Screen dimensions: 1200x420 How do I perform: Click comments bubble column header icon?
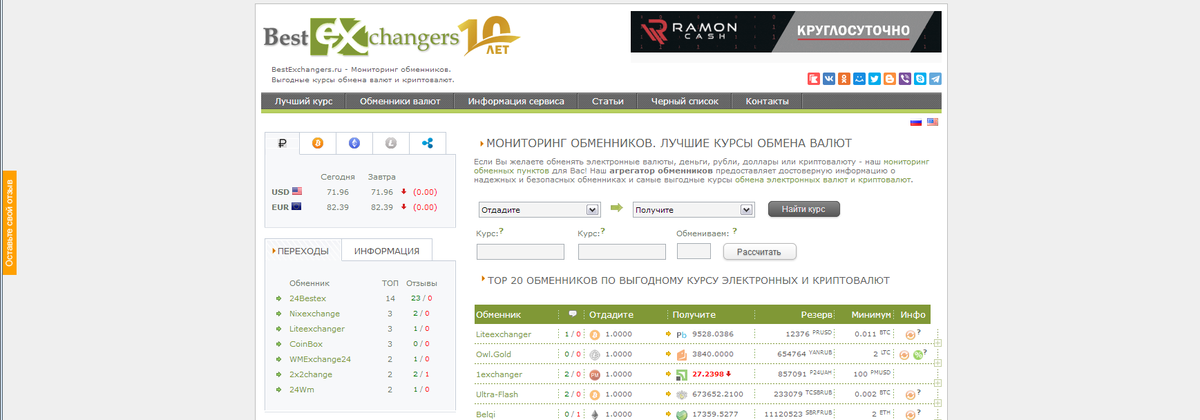[572, 313]
